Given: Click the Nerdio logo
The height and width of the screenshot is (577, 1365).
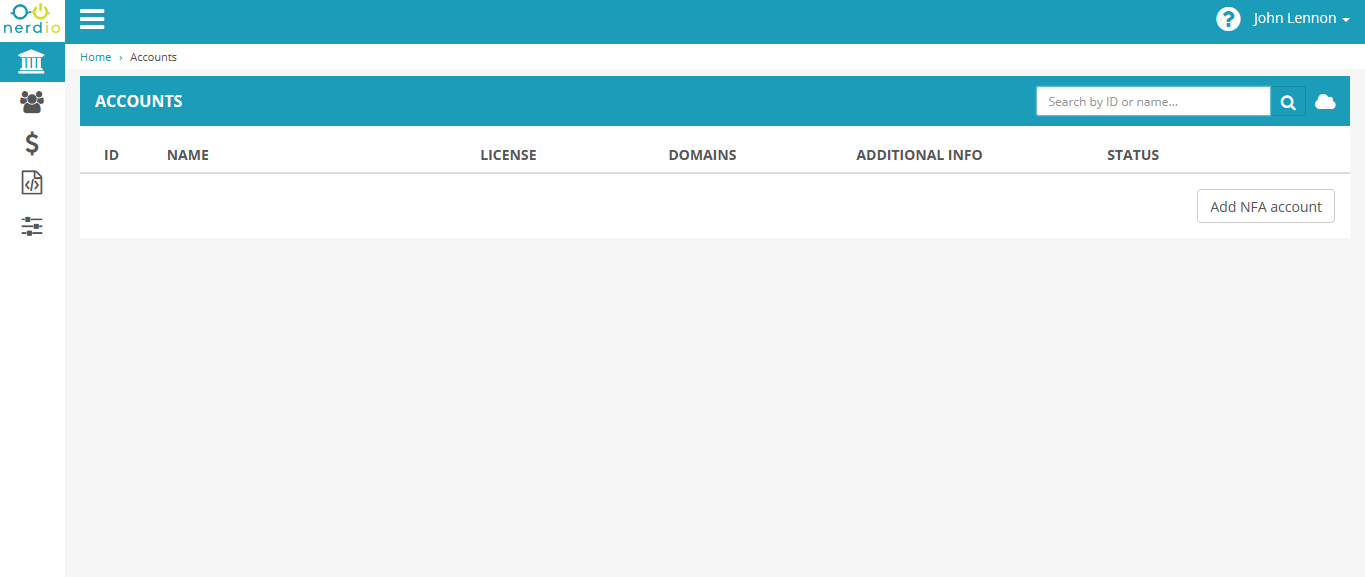Looking at the screenshot, I should pyautogui.click(x=32, y=19).
